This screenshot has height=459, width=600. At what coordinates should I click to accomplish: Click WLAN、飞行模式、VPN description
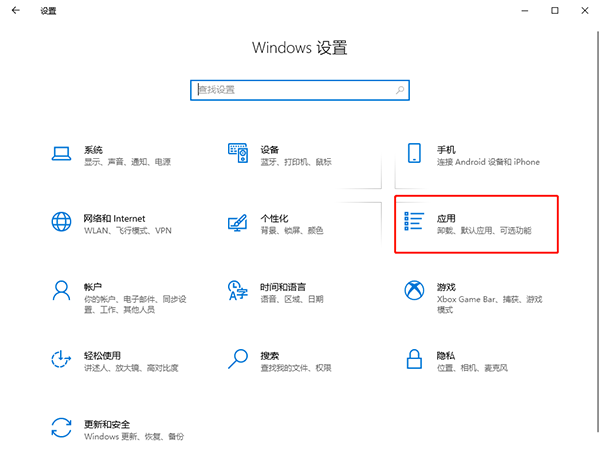tap(128, 231)
